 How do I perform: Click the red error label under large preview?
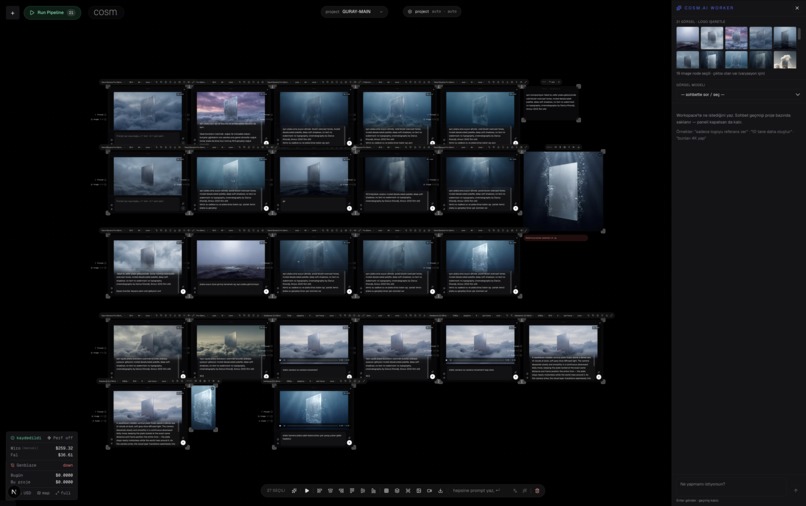pyautogui.click(x=555, y=238)
